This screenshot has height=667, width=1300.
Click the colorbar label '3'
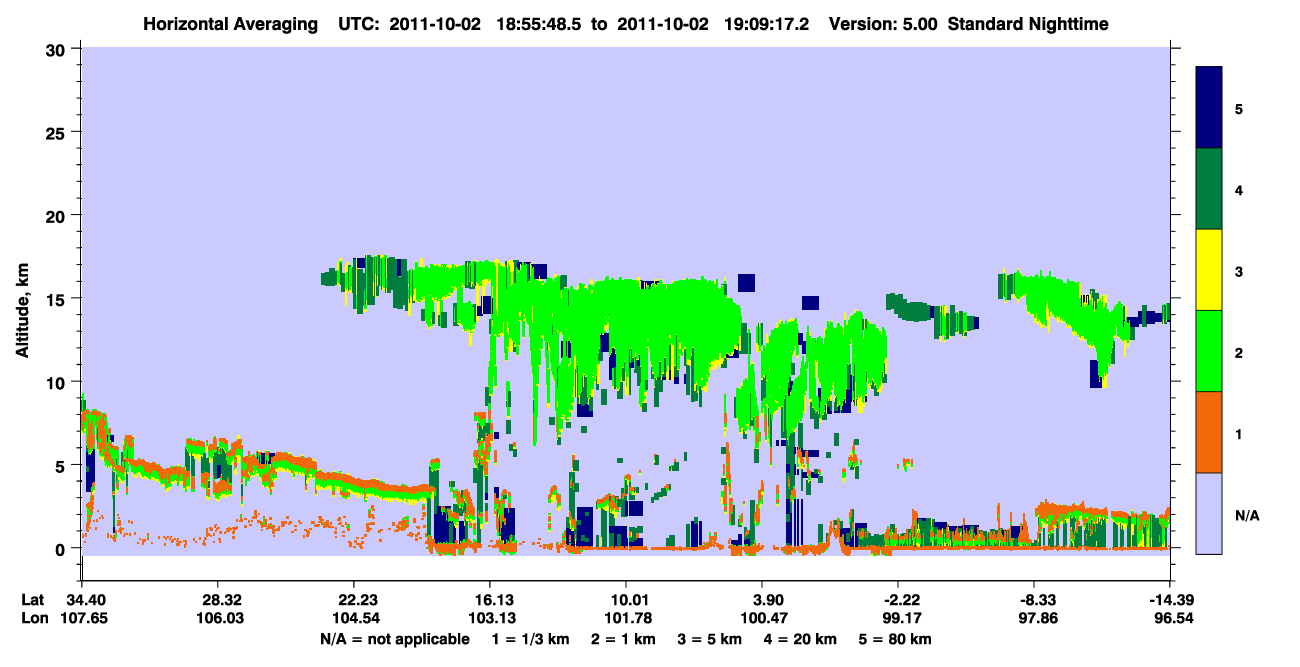click(1238, 271)
